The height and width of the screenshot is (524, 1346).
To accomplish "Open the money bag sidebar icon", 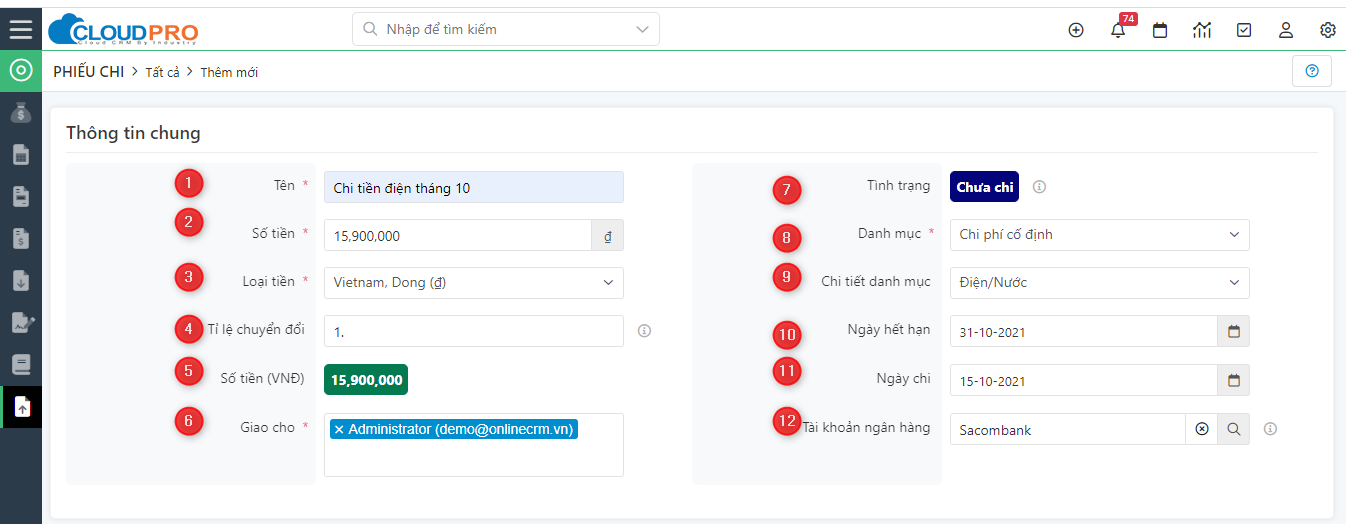I will coord(21,113).
